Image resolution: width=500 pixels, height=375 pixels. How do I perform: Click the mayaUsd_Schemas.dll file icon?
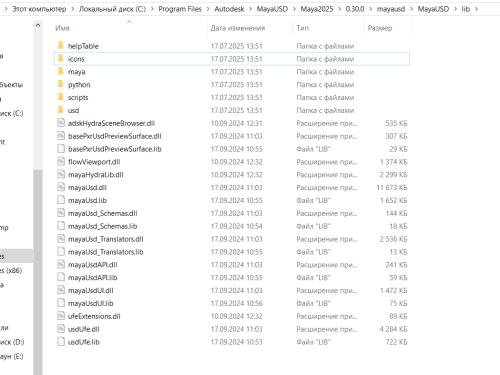61,213
